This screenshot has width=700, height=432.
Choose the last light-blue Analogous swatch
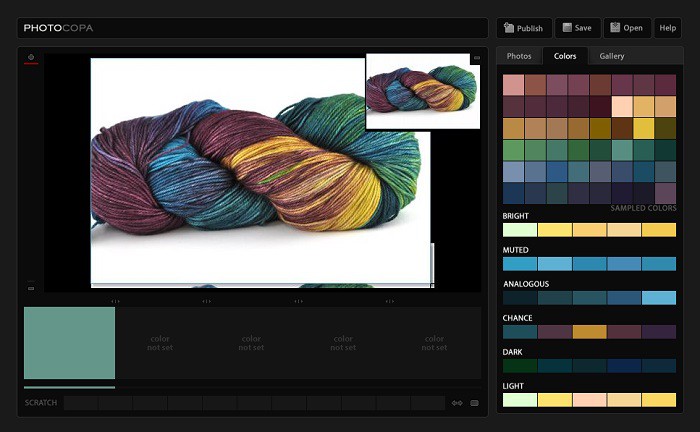click(x=659, y=298)
